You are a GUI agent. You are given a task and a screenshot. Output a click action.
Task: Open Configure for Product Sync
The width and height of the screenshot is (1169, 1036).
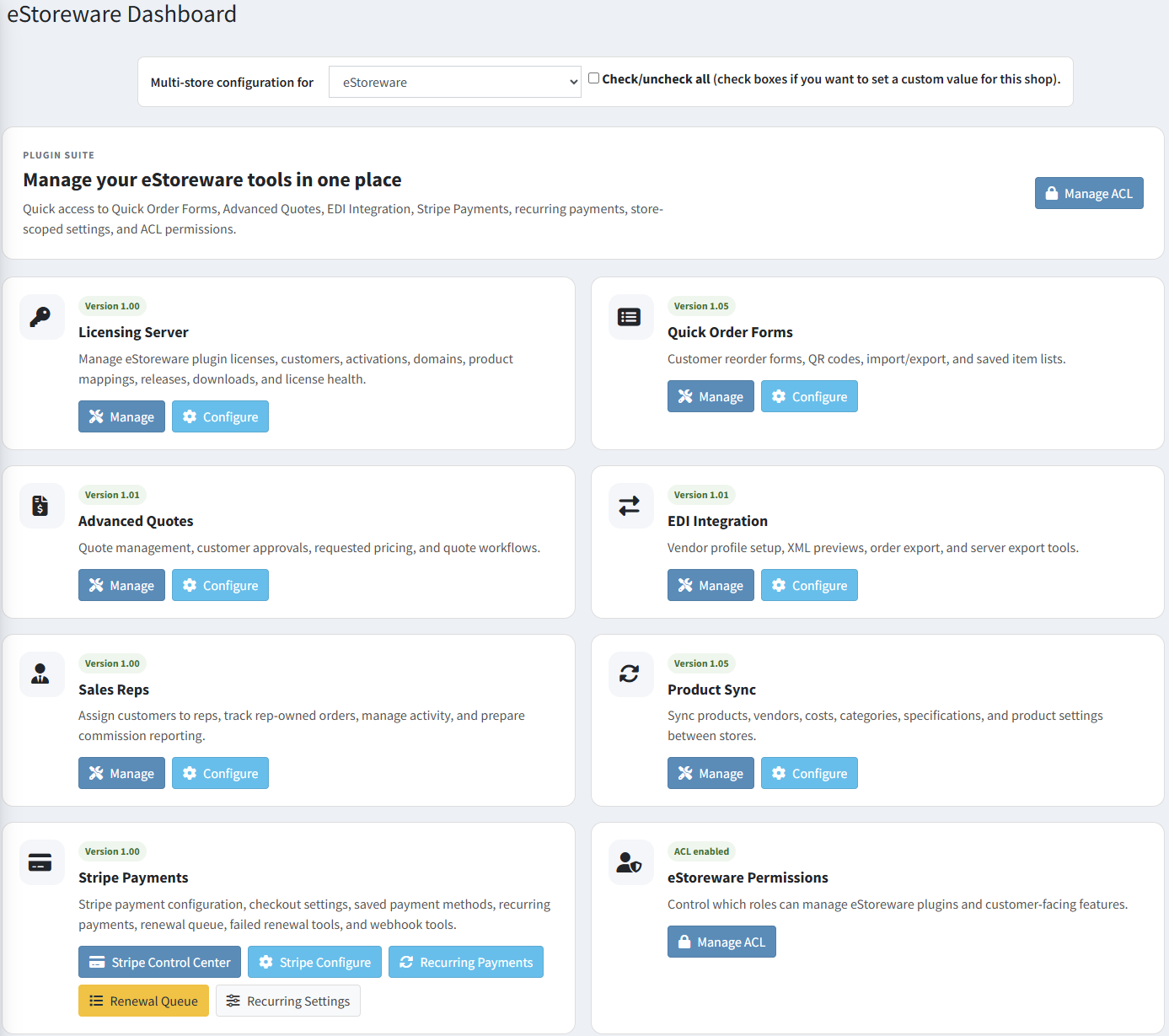(809, 773)
